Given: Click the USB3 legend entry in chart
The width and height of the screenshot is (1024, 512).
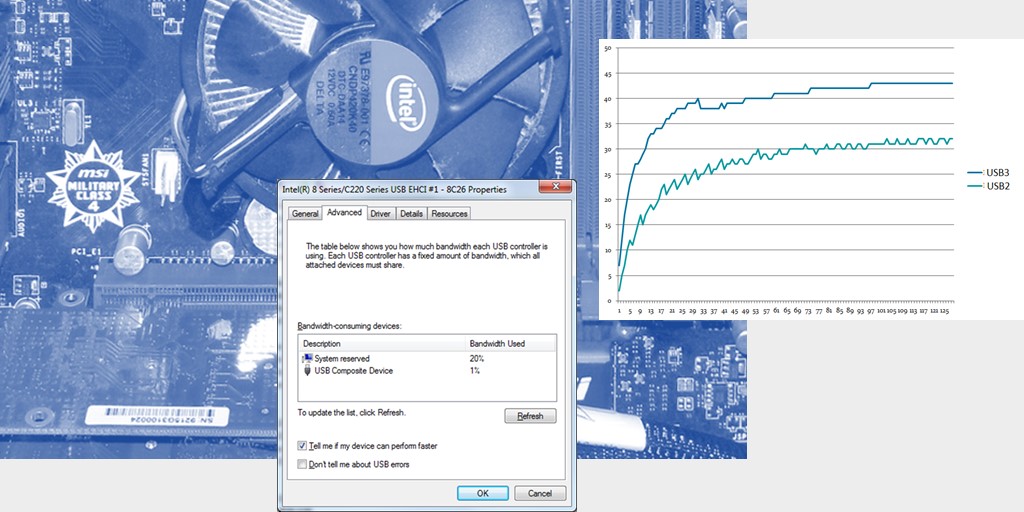Looking at the screenshot, I should pos(988,173).
